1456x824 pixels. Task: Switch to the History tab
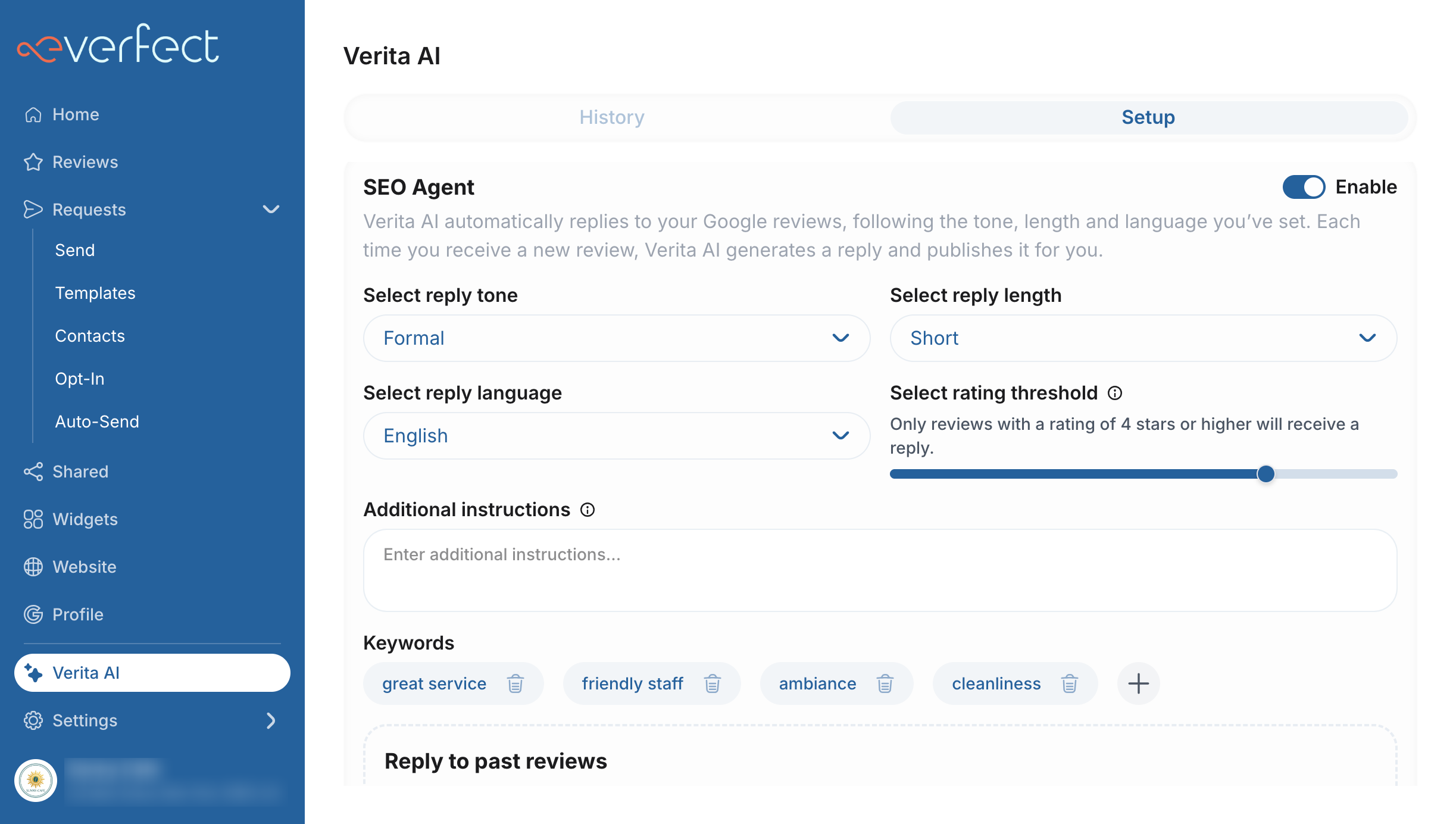click(x=612, y=117)
